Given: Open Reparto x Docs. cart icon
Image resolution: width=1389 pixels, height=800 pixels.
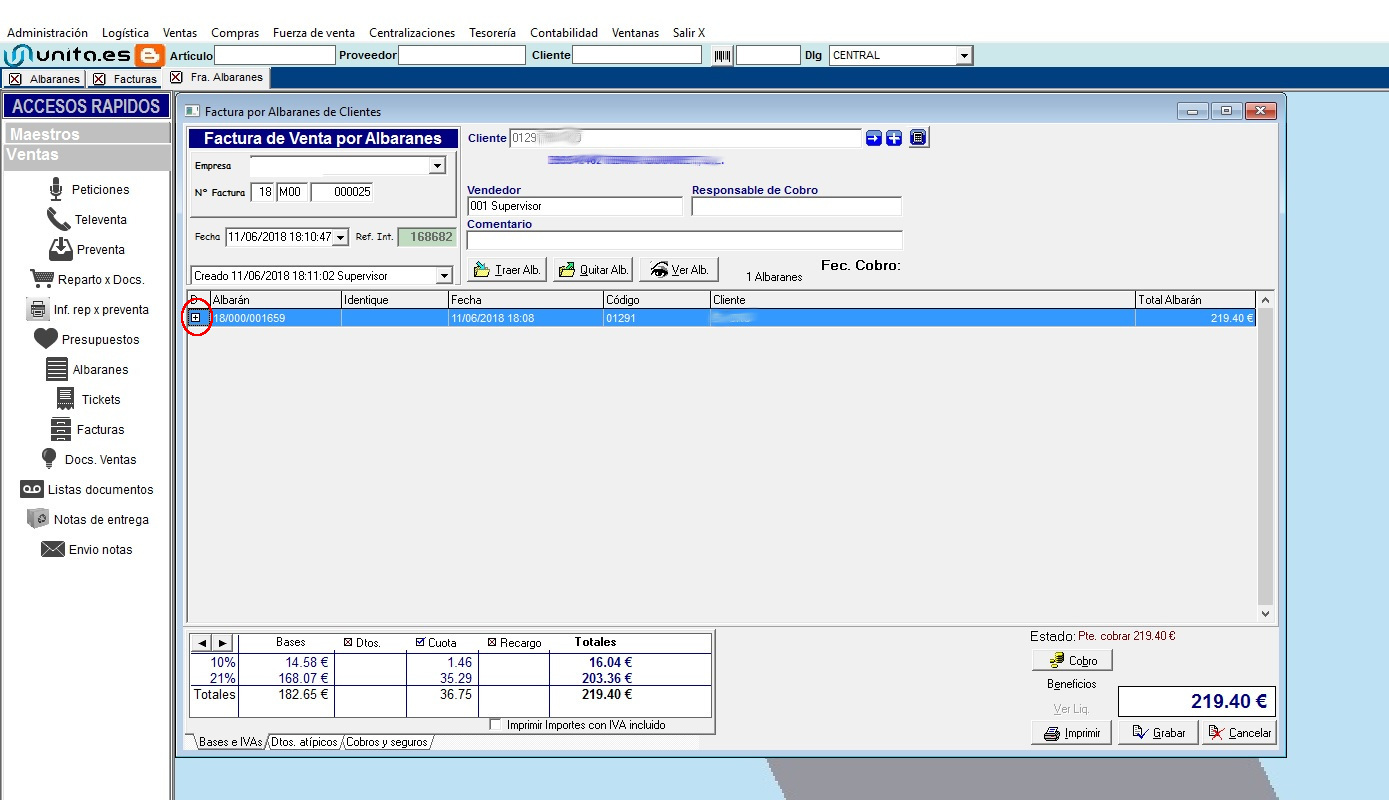Looking at the screenshot, I should pos(41,279).
